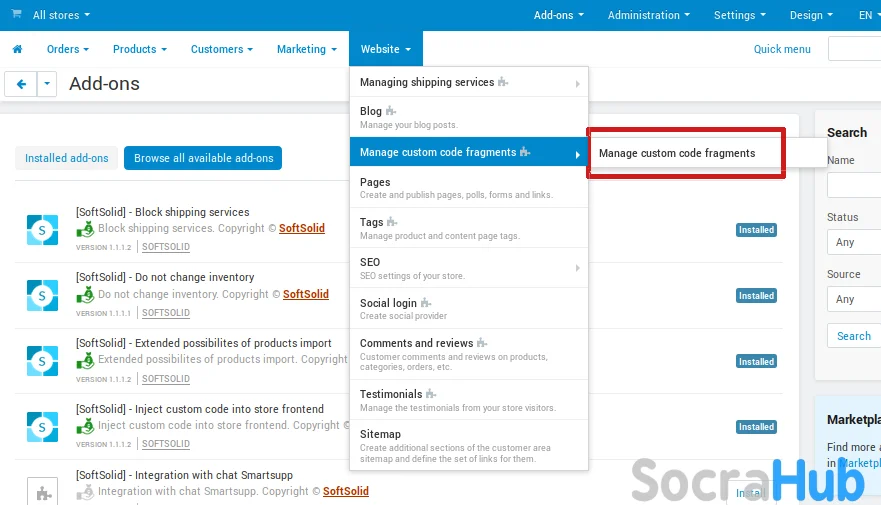The width and height of the screenshot is (881, 505).
Task: Open the Testimonials menu entry
Action: tap(469, 400)
